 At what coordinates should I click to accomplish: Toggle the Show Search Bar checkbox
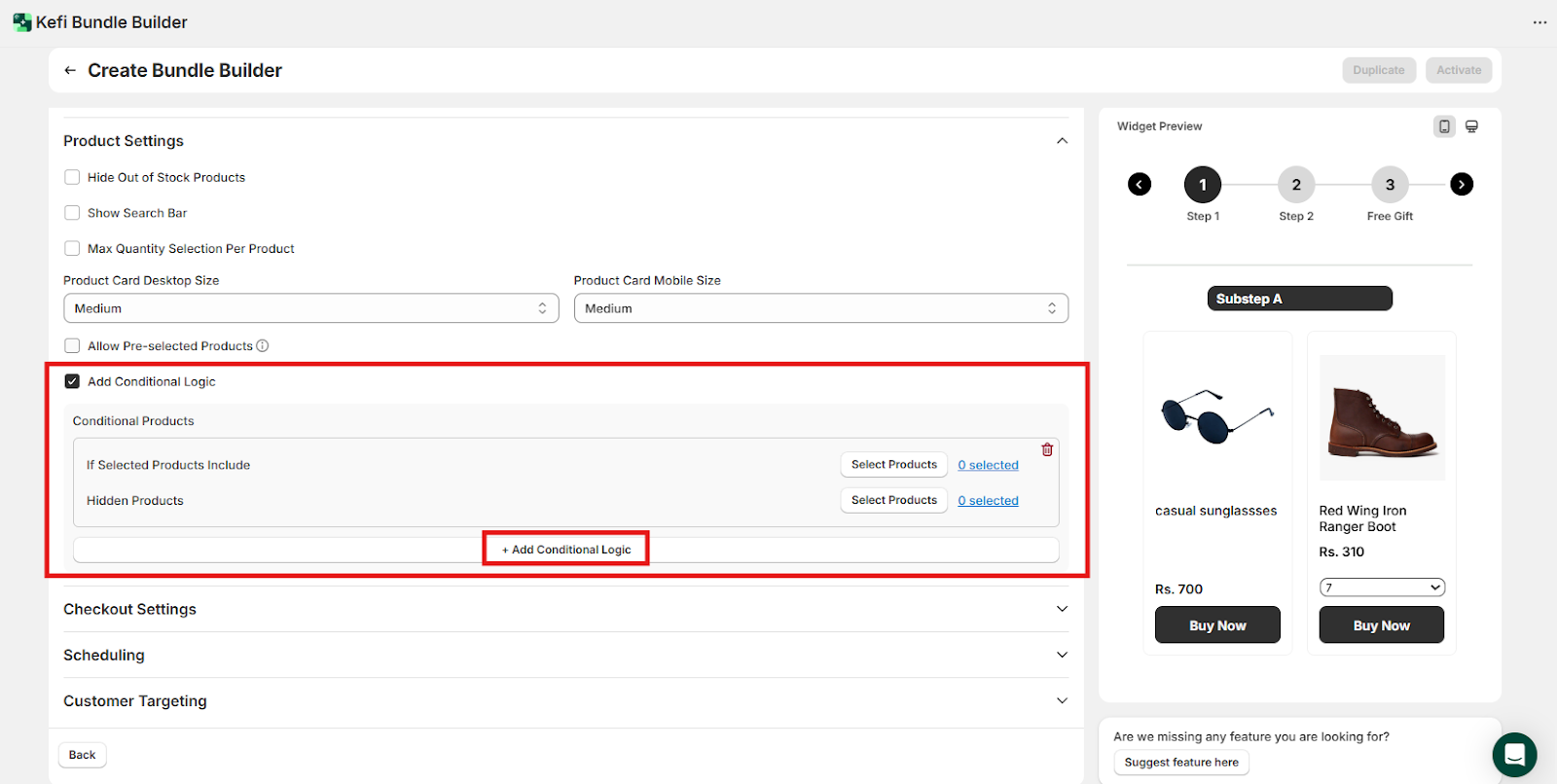72,213
